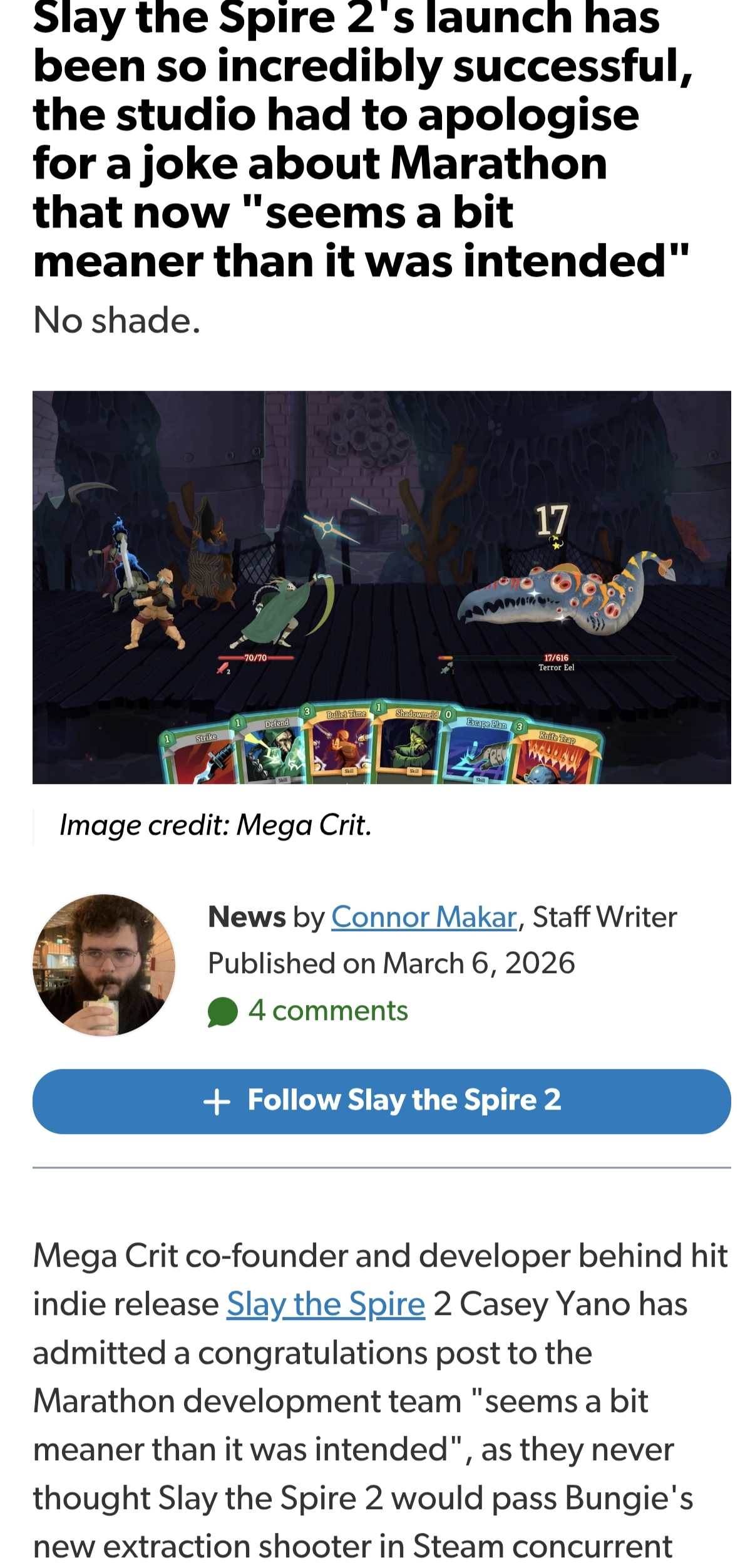Click the green comment bubble icon
The image size is (750, 1568).
point(222,1012)
